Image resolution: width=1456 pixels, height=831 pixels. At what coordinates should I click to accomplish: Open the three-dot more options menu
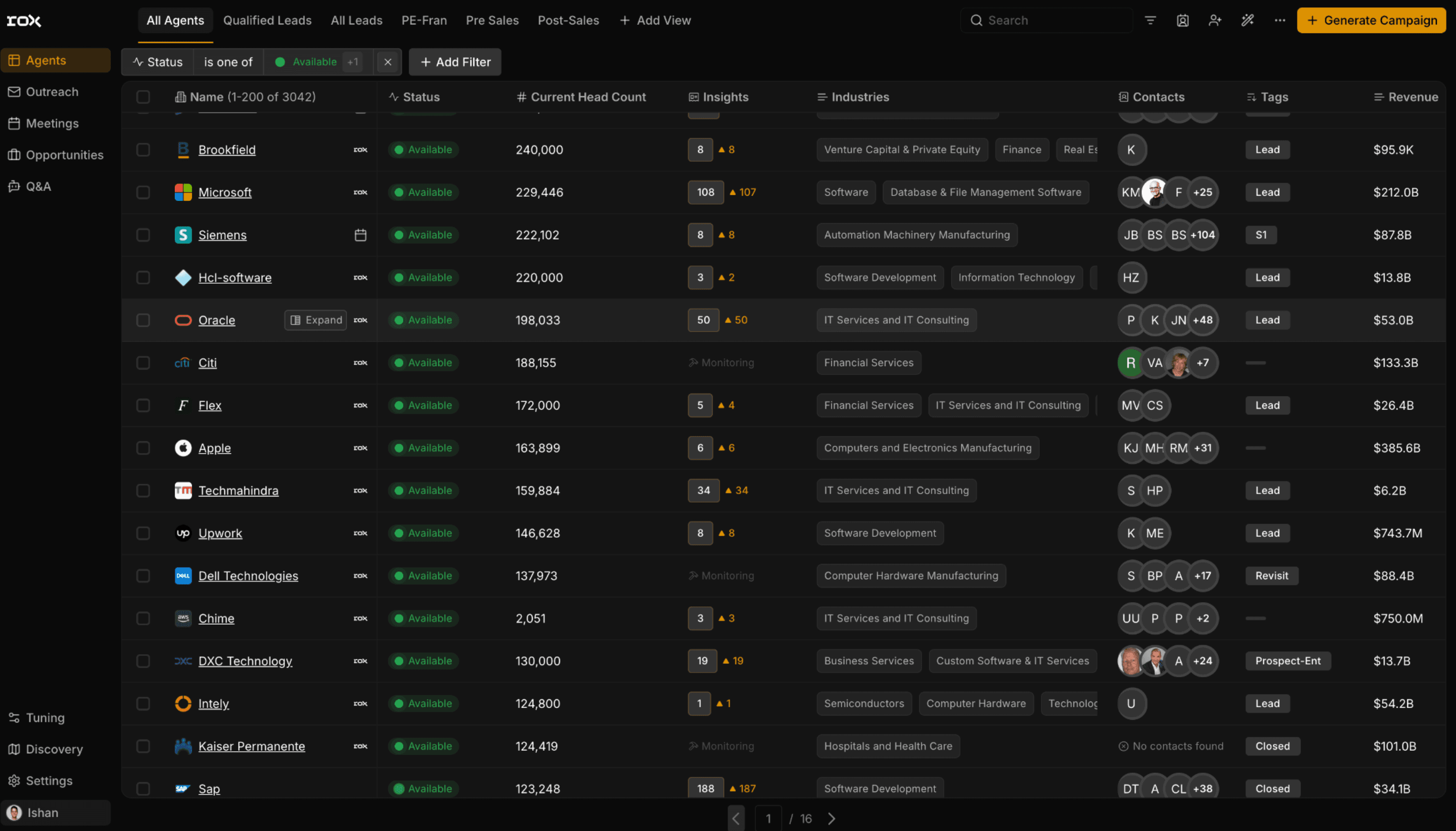click(1280, 20)
